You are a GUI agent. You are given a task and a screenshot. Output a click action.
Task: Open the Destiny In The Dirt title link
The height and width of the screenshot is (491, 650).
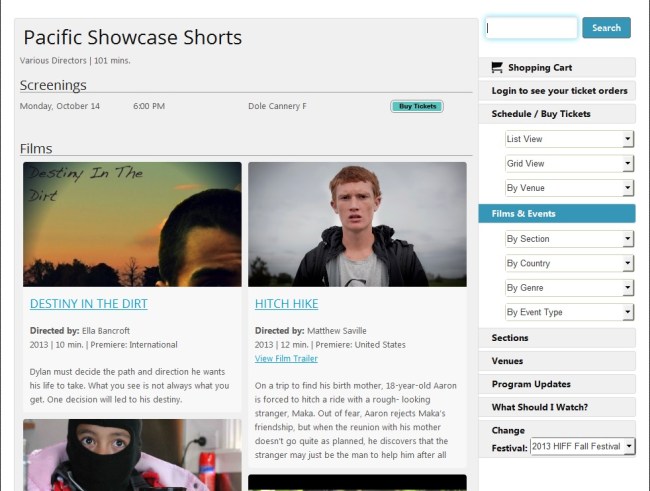coord(89,304)
